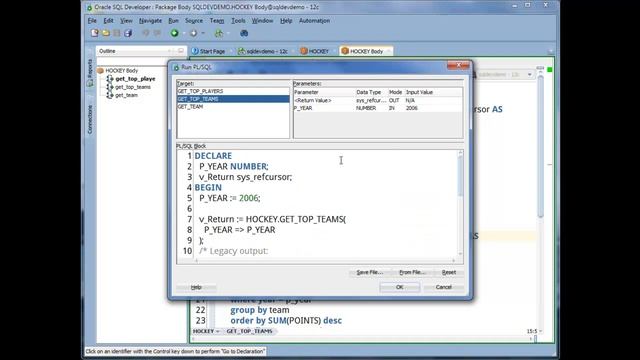Open the View menu

tap(126, 20)
